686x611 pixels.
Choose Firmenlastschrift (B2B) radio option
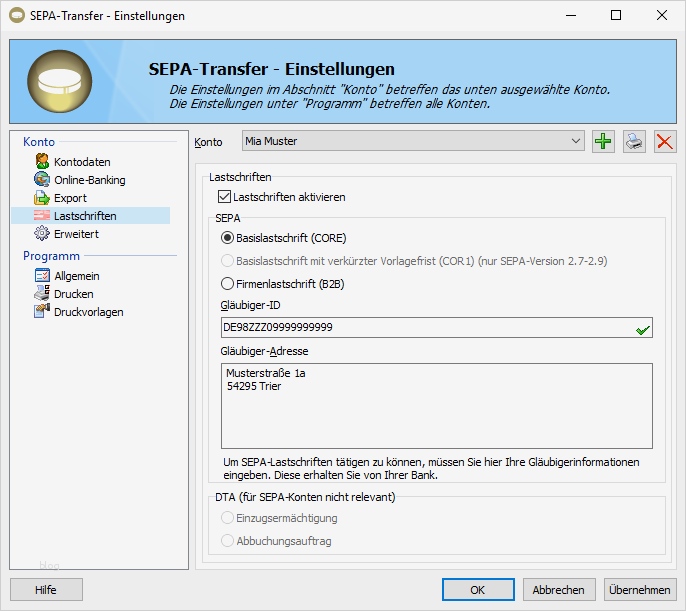click(x=227, y=284)
